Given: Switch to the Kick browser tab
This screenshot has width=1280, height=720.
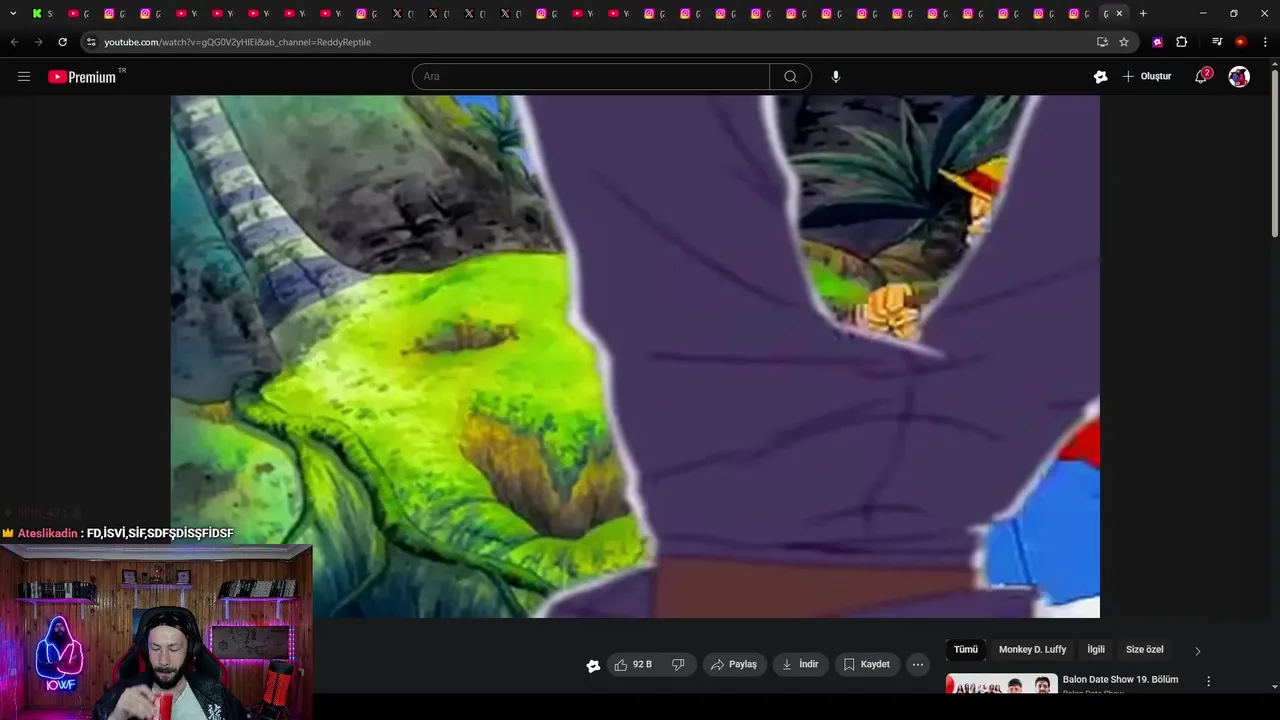Looking at the screenshot, I should coord(42,13).
